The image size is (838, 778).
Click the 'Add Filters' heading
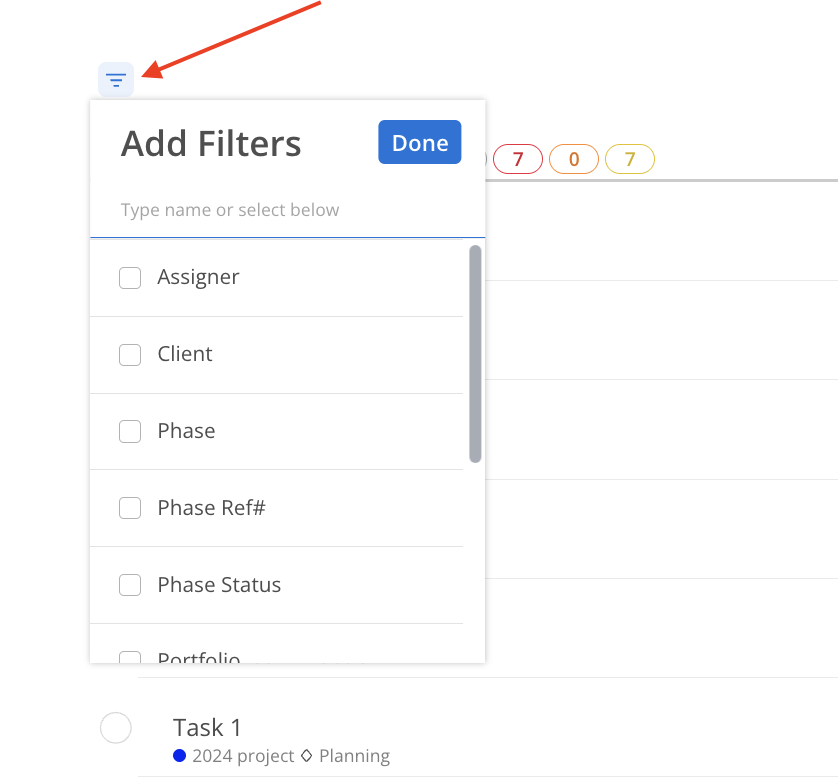pos(211,144)
